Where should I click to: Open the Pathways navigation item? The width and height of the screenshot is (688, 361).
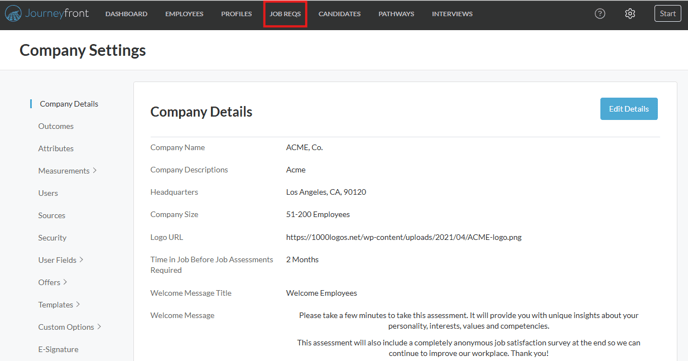click(x=396, y=14)
